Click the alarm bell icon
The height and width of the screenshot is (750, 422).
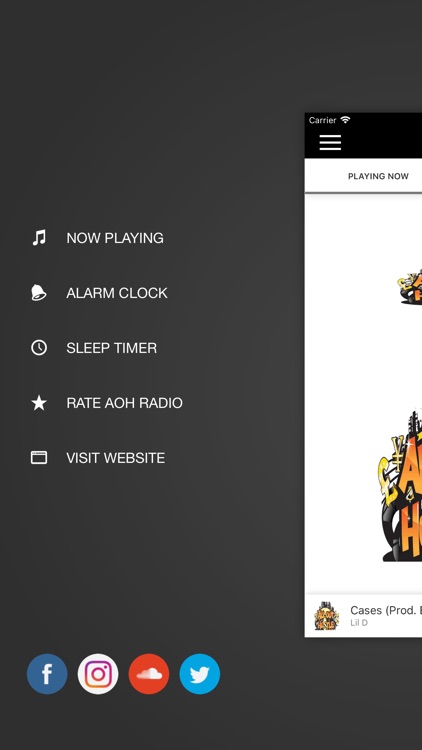click(x=39, y=293)
